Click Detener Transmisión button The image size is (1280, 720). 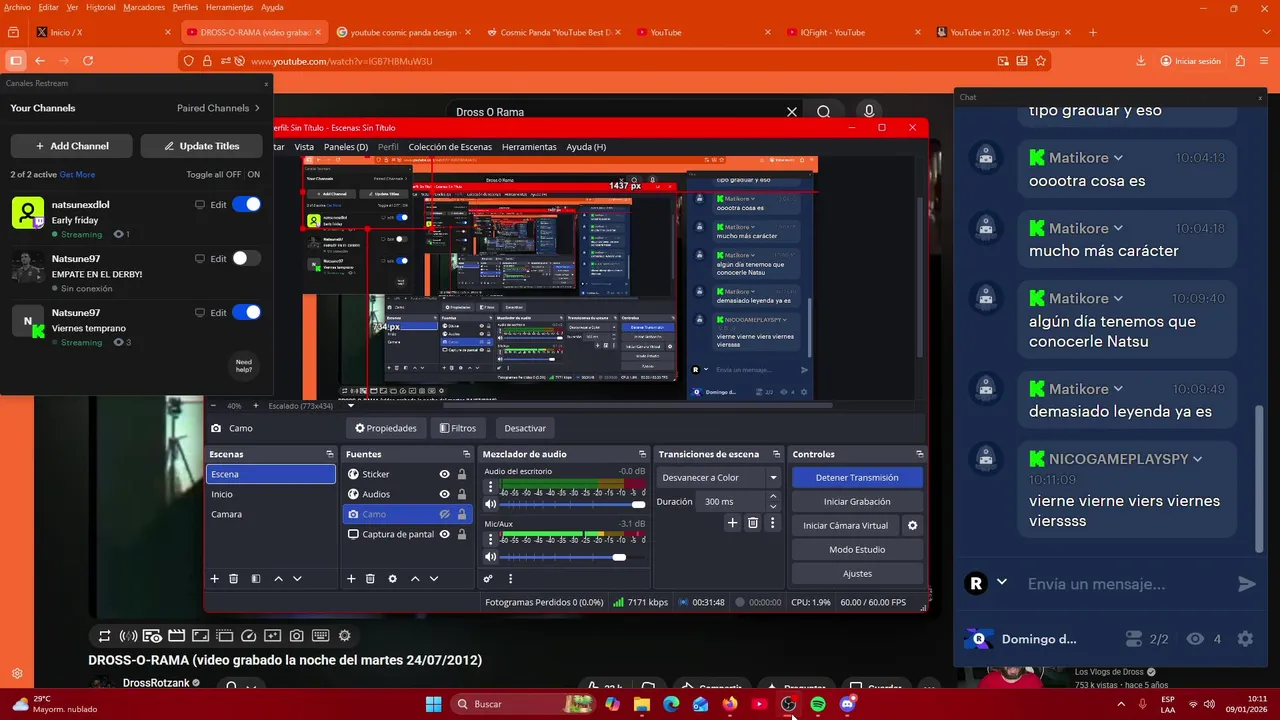click(x=857, y=478)
